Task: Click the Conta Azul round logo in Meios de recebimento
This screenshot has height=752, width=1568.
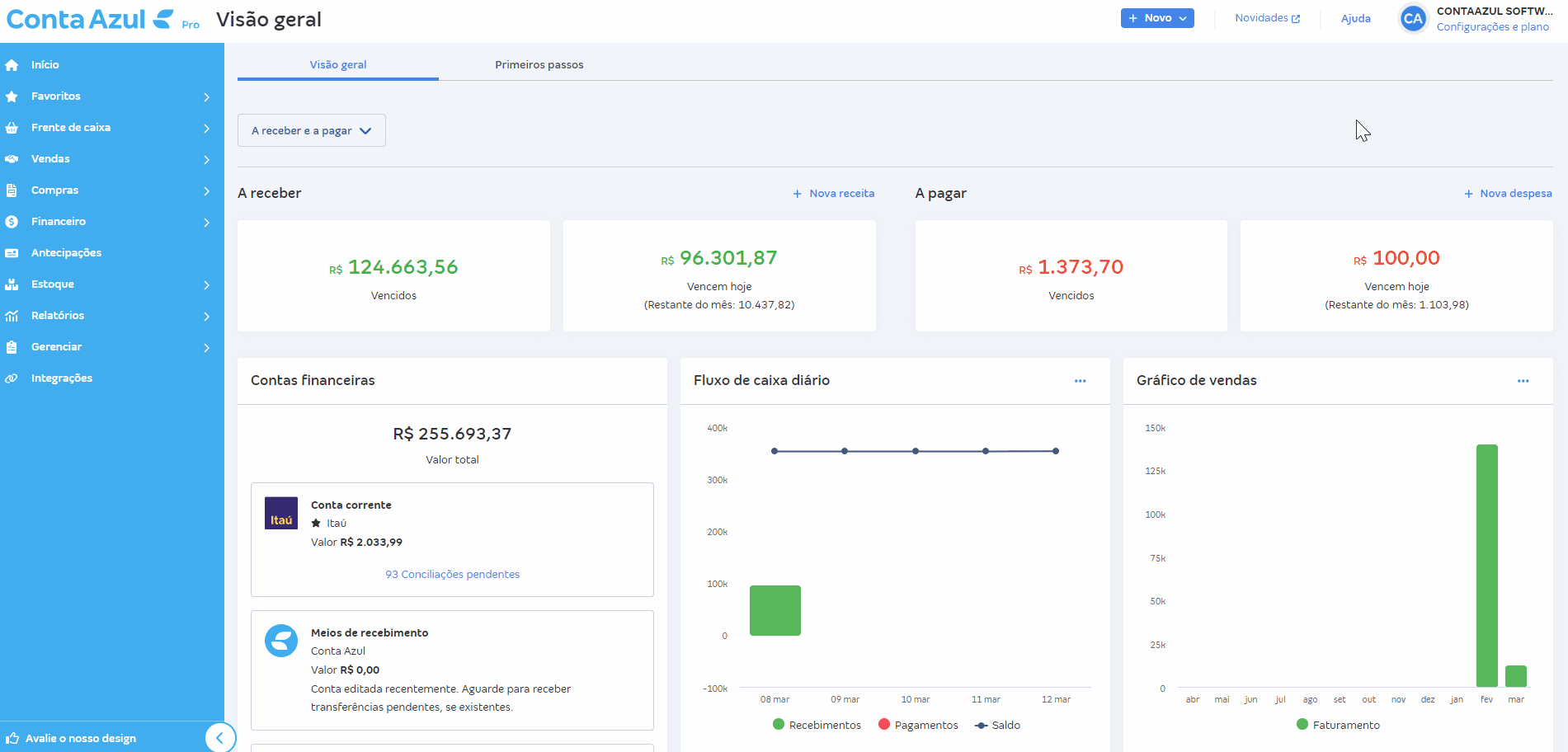Action: tap(281, 641)
